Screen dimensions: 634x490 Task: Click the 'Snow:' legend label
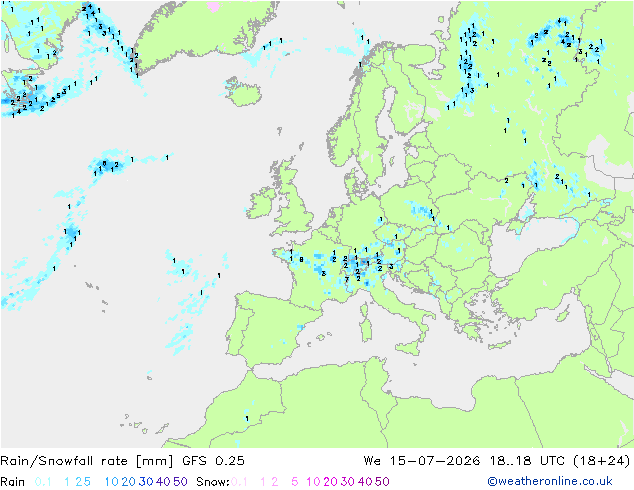[x=213, y=482]
